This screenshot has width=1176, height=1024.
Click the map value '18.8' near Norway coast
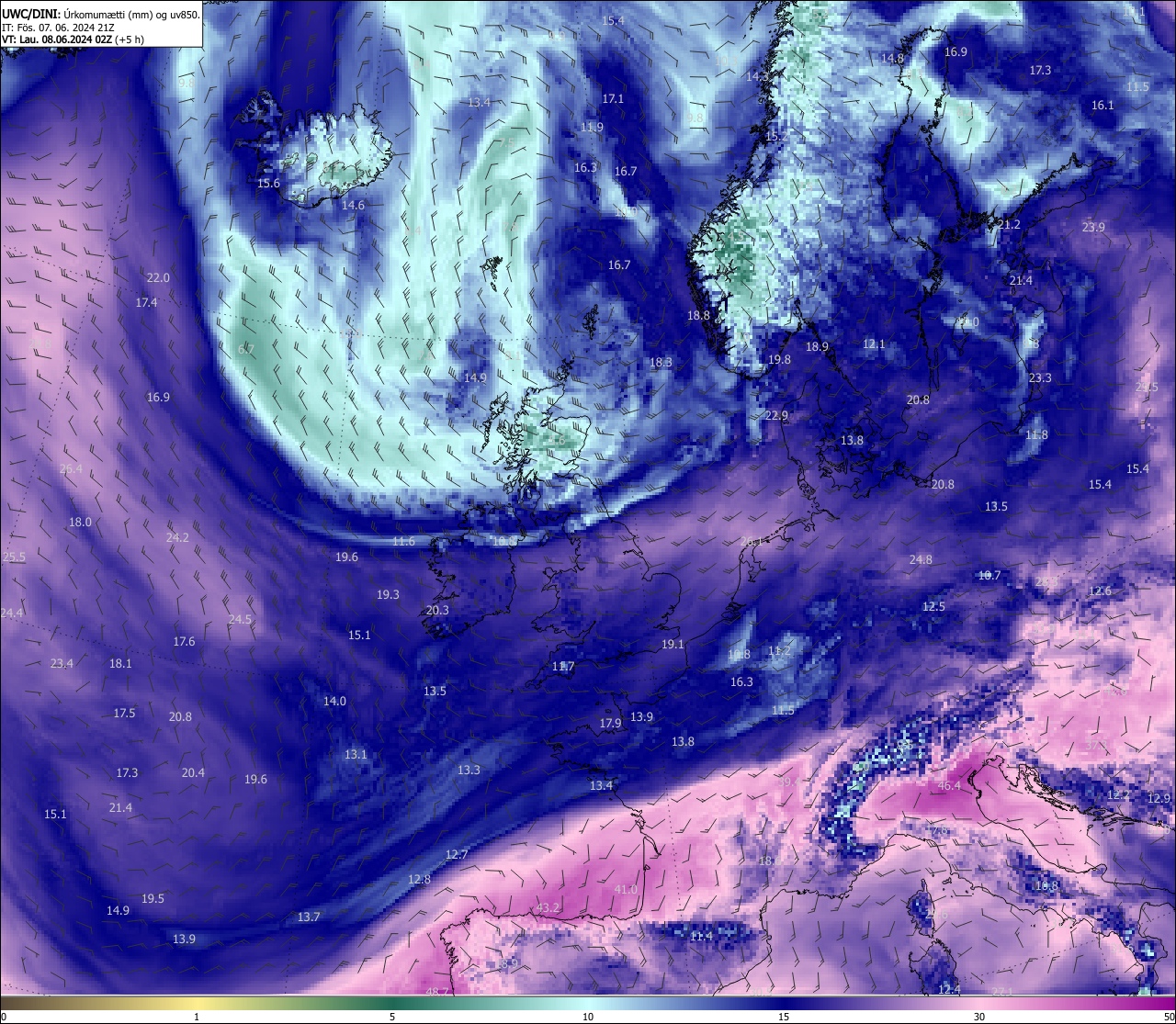click(x=698, y=315)
